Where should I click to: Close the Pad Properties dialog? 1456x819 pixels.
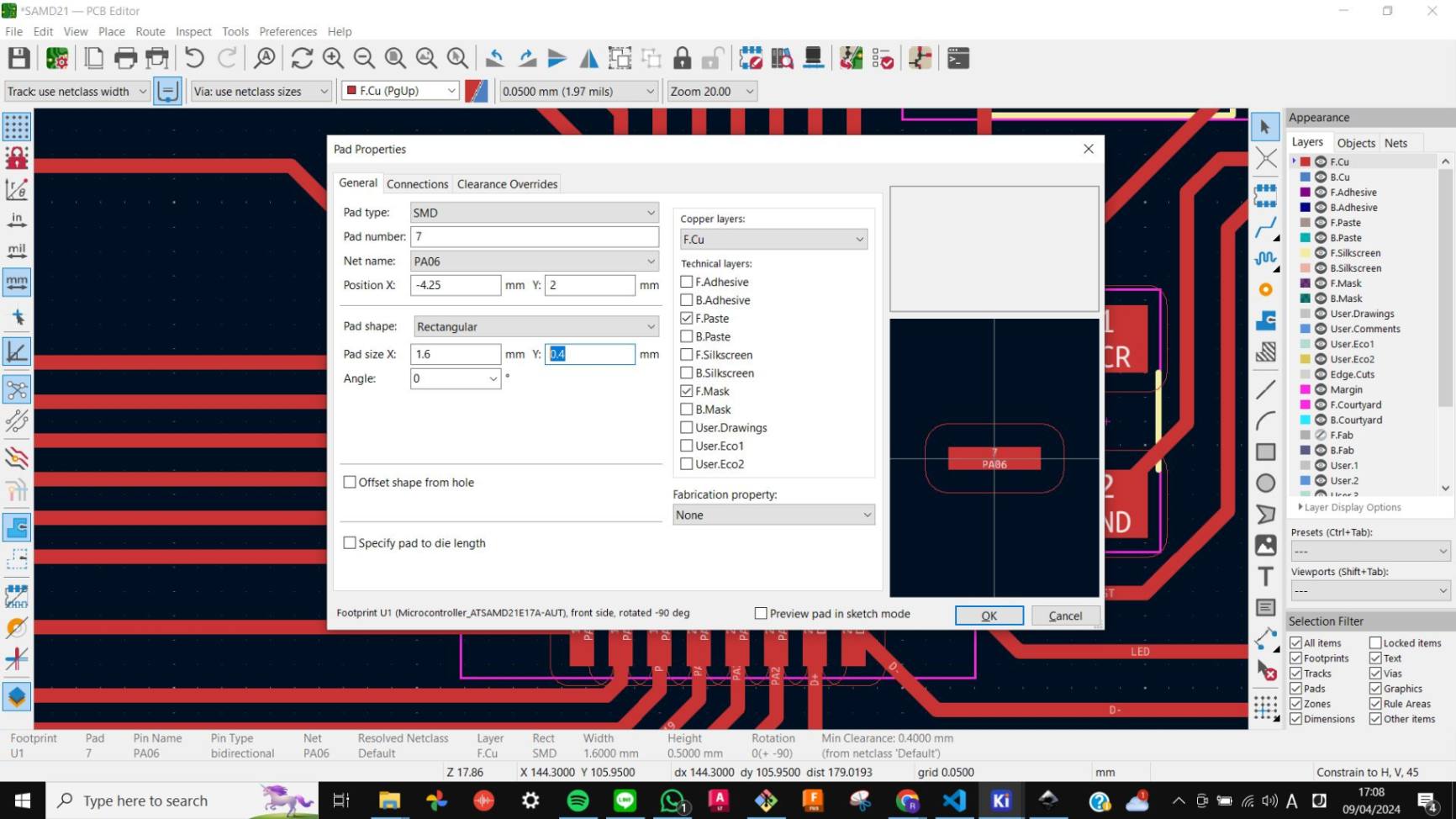click(1089, 149)
